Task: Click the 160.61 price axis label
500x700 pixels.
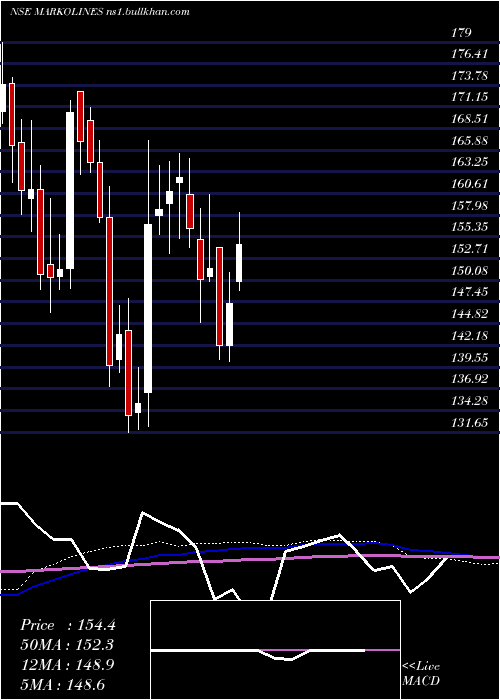Action: click(470, 184)
